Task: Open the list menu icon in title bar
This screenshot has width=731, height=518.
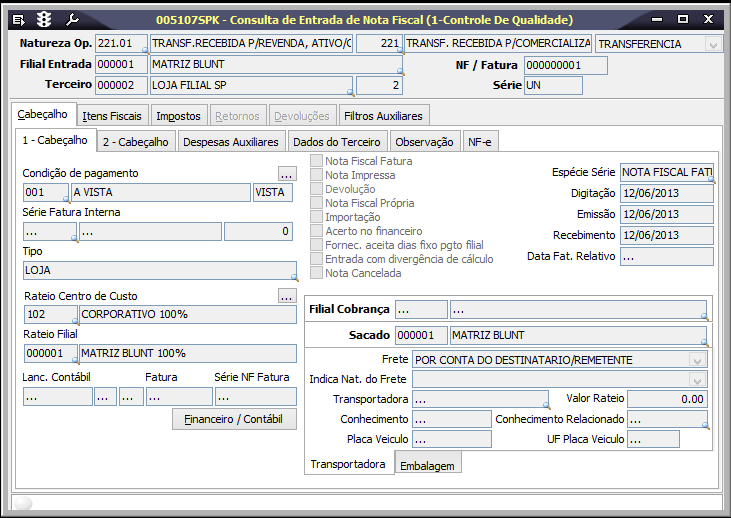Action: 19,20
